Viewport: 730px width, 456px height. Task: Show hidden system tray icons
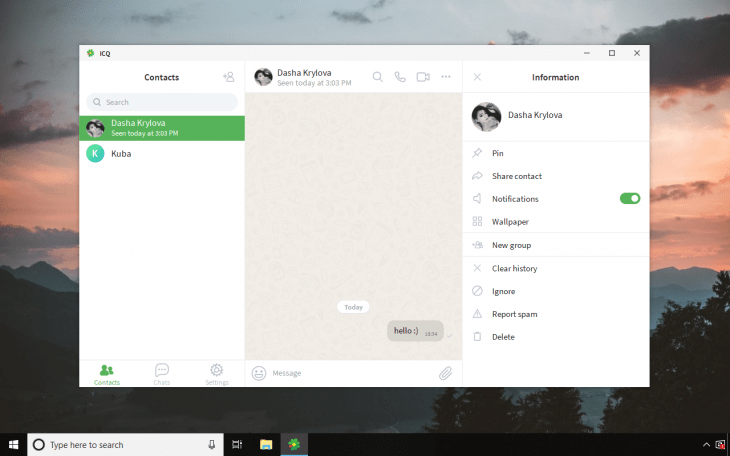(x=706, y=445)
